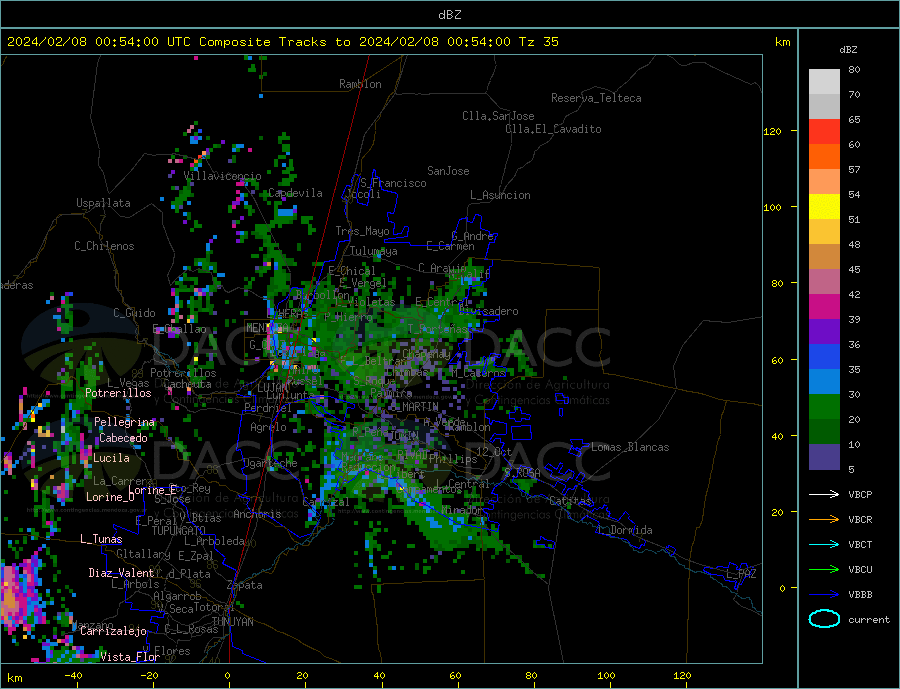900x689 pixels.
Task: Click the '-20' tick on the horizontal axis
Action: point(149,676)
